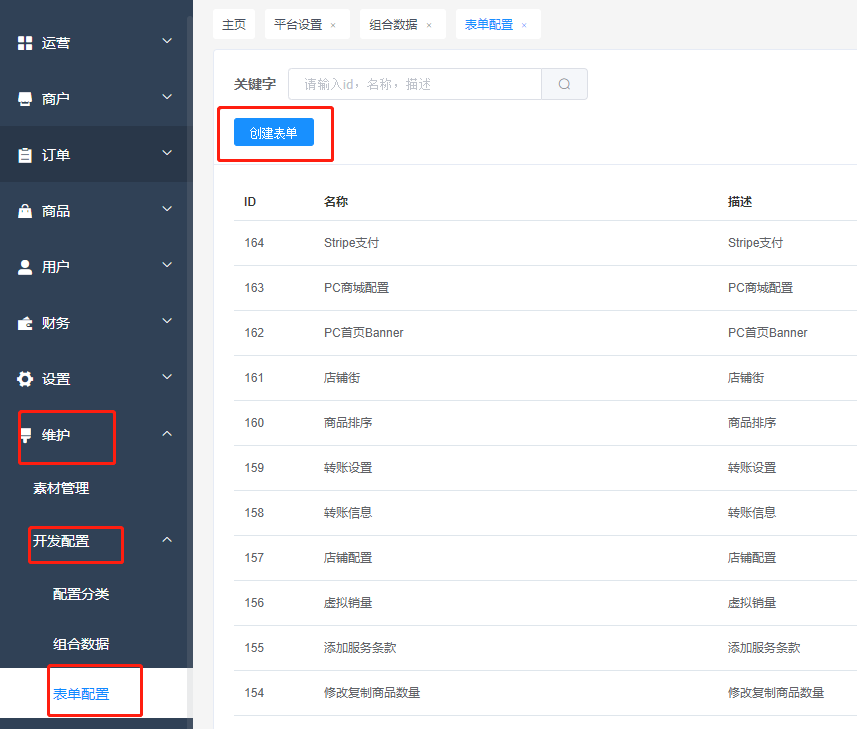Viewport: 857px width, 729px height.
Task: Click ID cell 154
Action: tap(254, 693)
